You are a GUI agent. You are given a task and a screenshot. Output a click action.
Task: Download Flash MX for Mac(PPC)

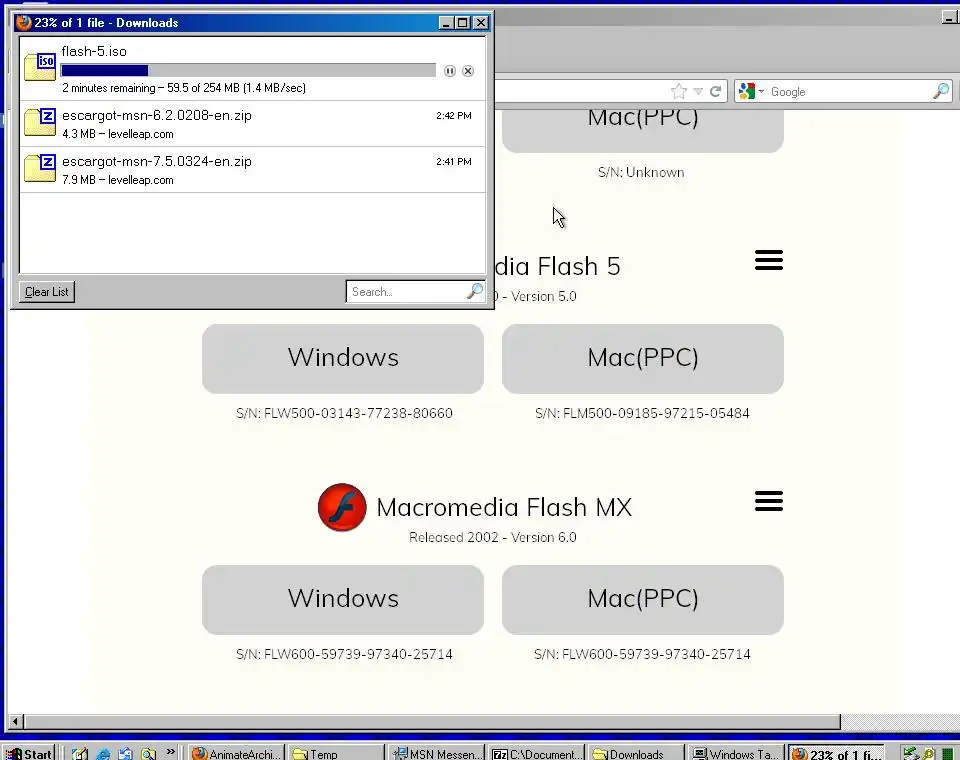tap(643, 600)
